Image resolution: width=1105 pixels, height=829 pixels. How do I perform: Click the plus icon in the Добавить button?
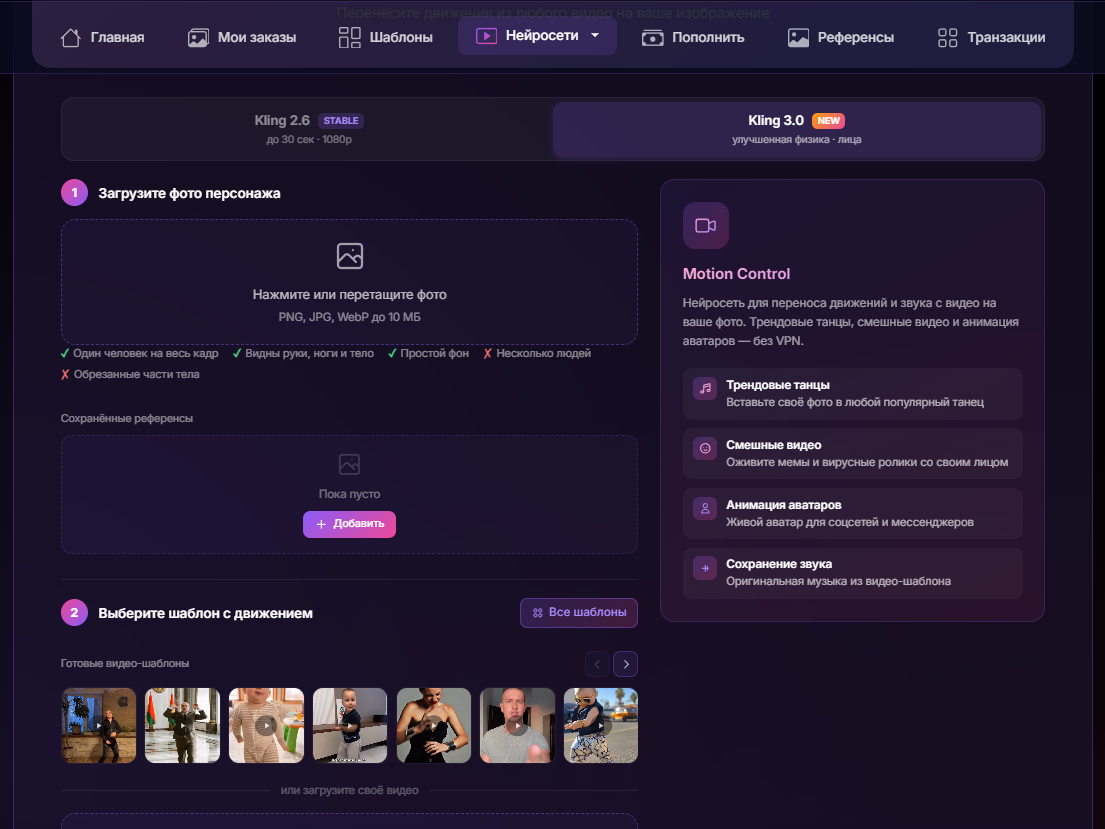[321, 524]
